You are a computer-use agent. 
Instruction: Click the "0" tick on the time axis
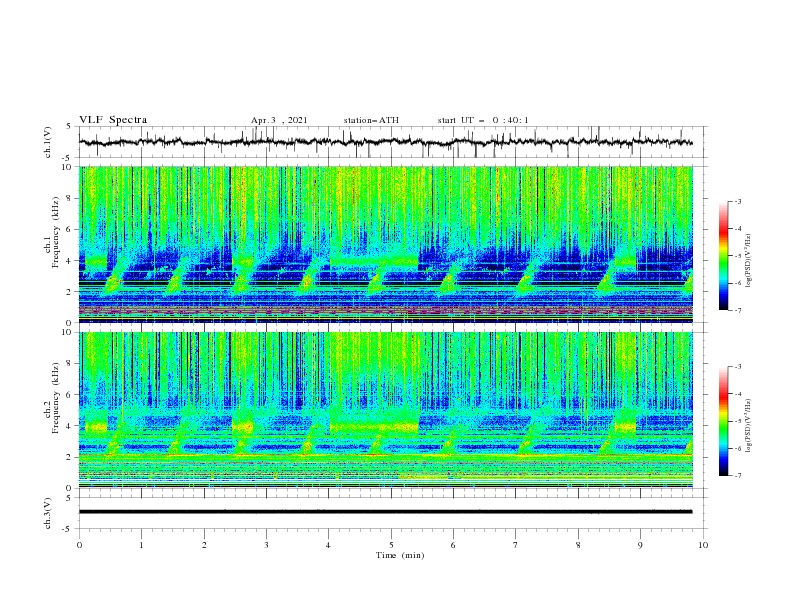coord(79,545)
